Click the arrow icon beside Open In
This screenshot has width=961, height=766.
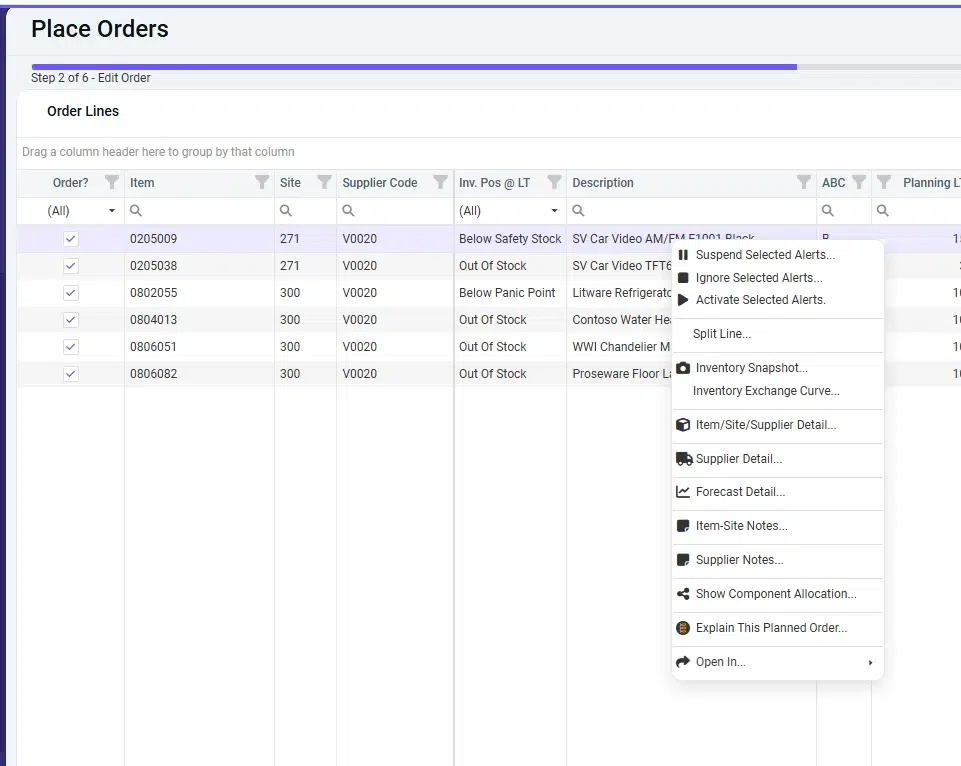coord(683,662)
